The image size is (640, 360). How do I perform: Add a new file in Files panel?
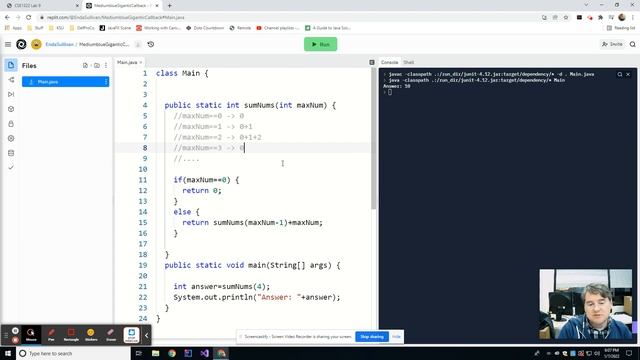[85, 65]
